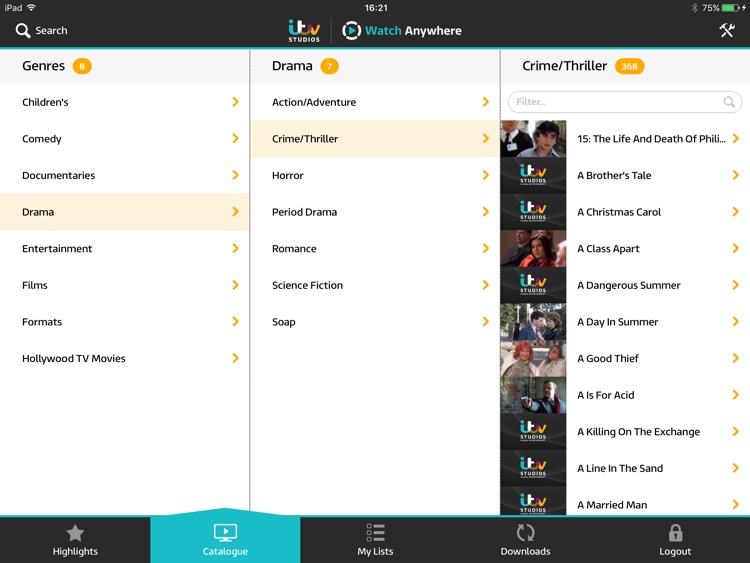The height and width of the screenshot is (563, 750).
Task: Tap the Watch Anywhere play icon
Action: tap(352, 31)
